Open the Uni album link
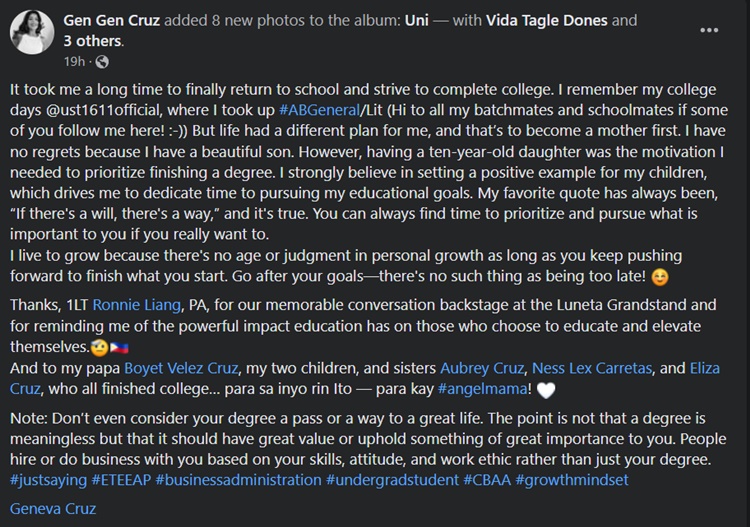 (x=417, y=21)
